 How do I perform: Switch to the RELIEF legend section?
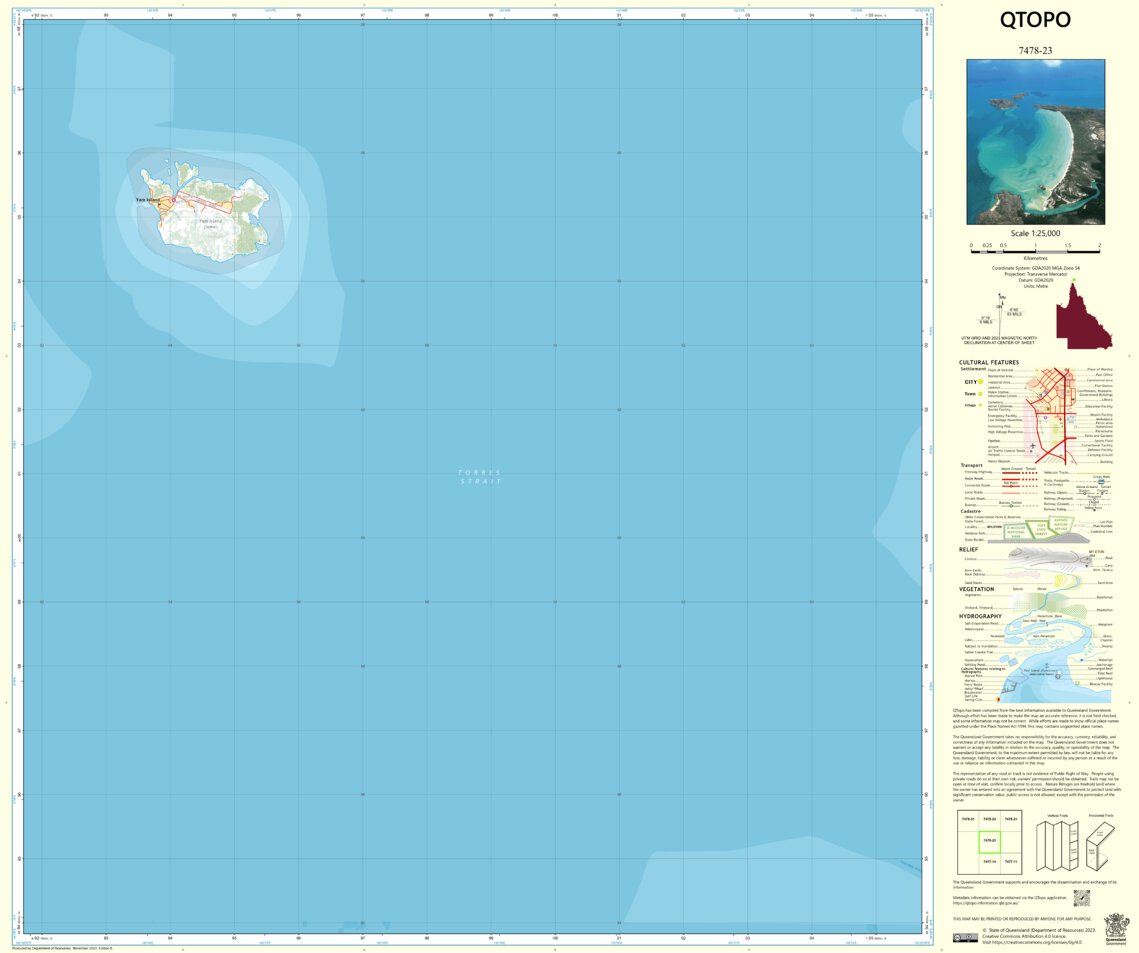point(968,549)
